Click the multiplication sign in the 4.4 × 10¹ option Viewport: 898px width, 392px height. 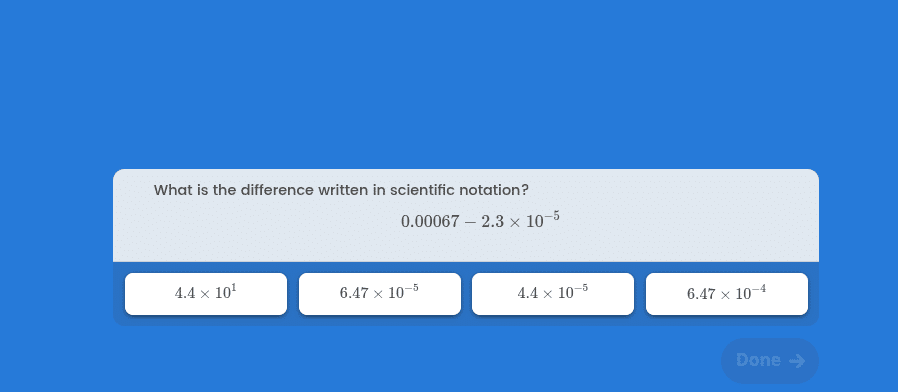click(x=205, y=294)
